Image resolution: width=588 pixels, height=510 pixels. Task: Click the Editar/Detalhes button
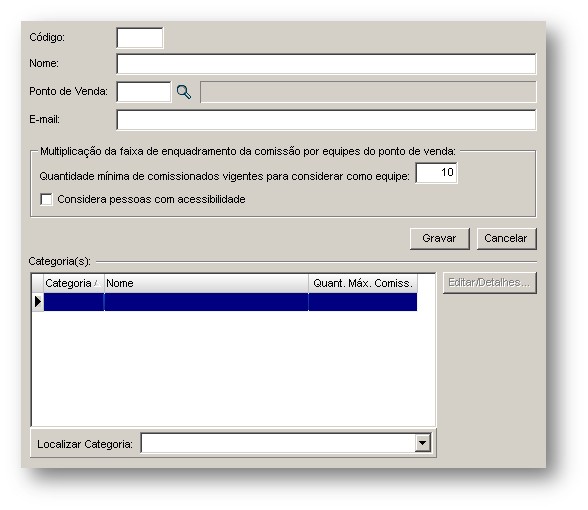tap(489, 283)
